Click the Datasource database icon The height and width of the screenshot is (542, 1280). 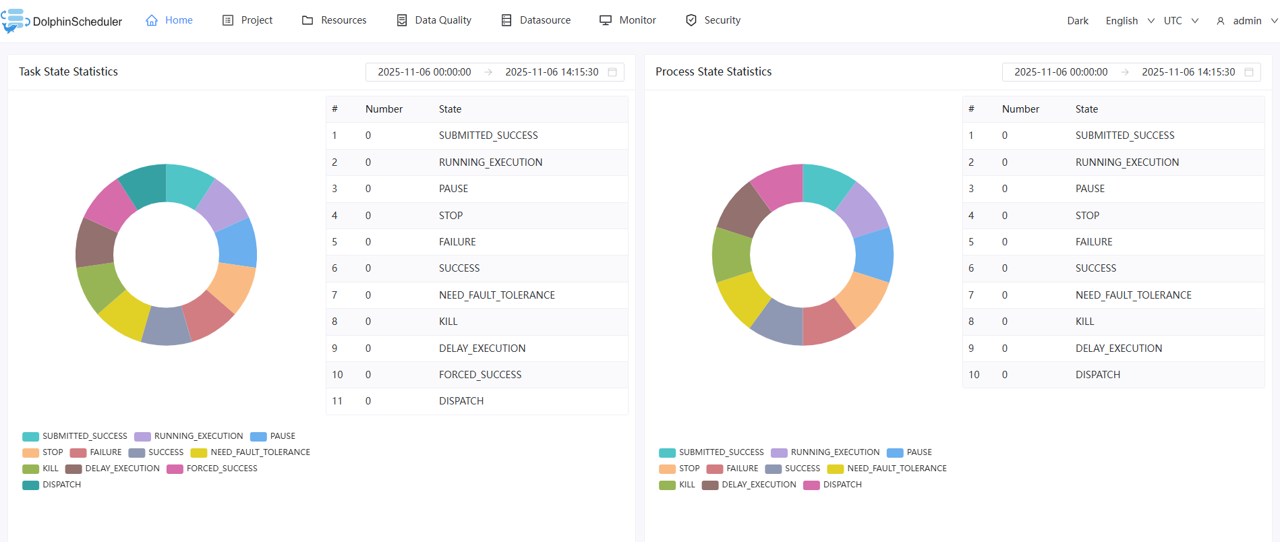tap(507, 20)
